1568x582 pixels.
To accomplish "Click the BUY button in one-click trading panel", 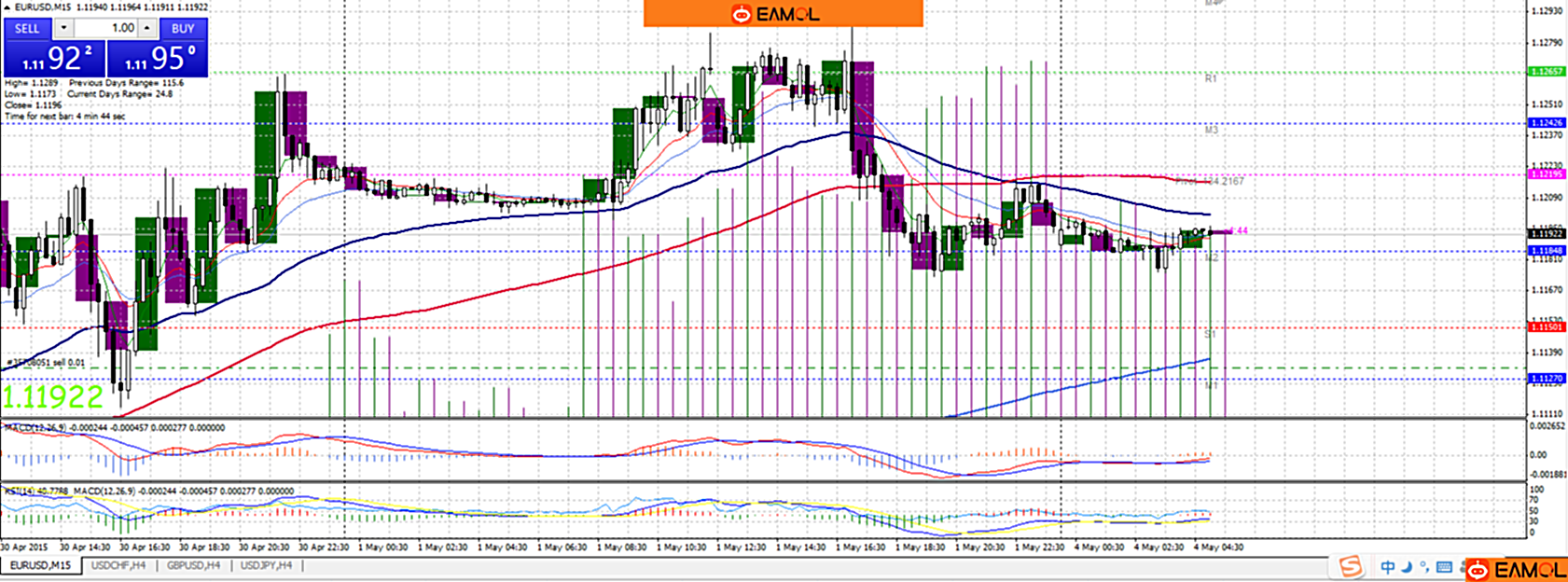I will [183, 28].
